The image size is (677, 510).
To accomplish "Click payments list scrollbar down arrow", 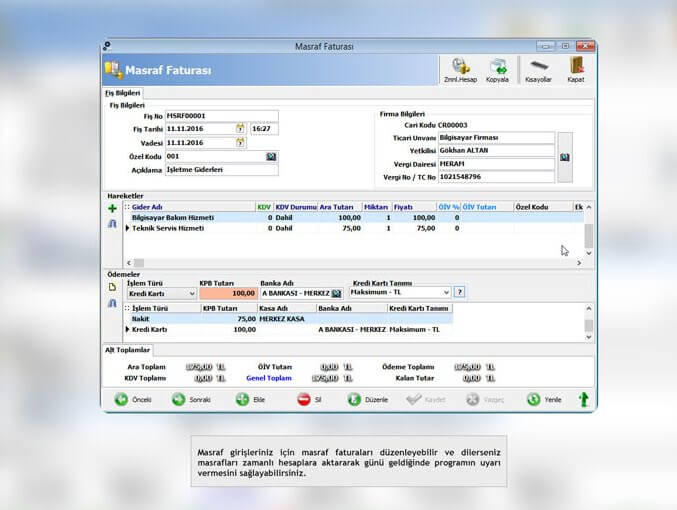I will point(589,337).
